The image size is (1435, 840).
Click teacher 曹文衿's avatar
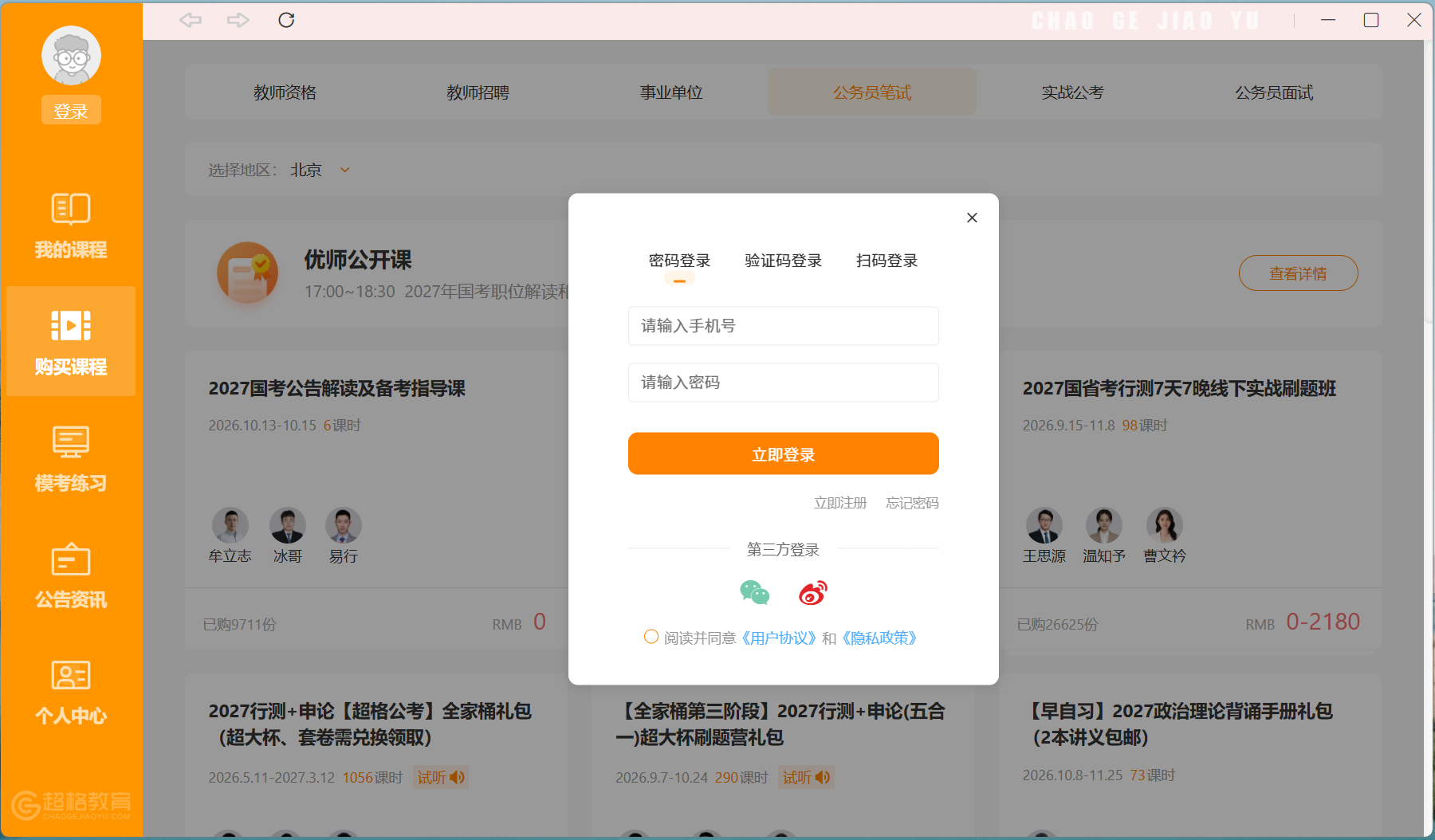(x=1165, y=525)
